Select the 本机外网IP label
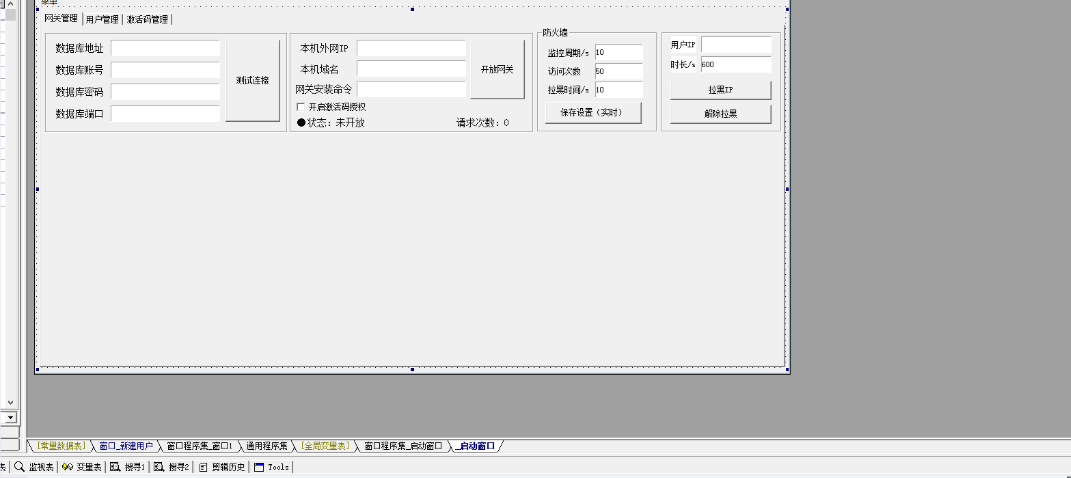Screen dimensions: 1071x478 pyautogui.click(x=324, y=48)
